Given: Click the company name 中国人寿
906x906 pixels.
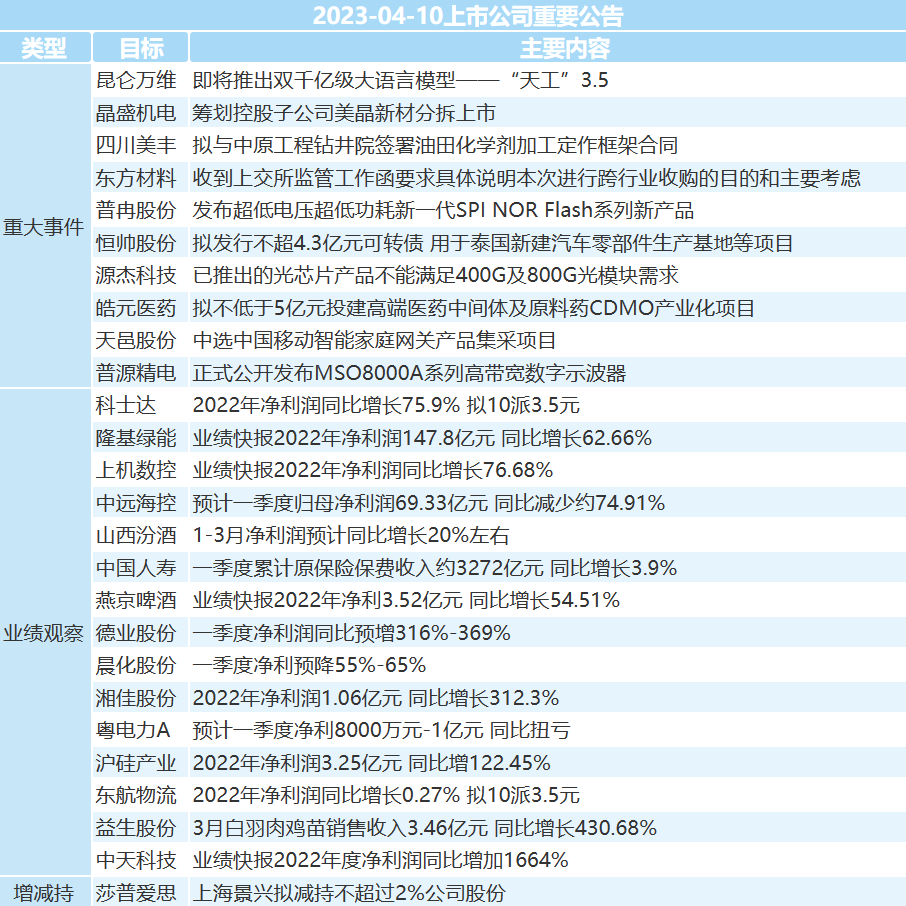Looking at the screenshot, I should point(136,567).
